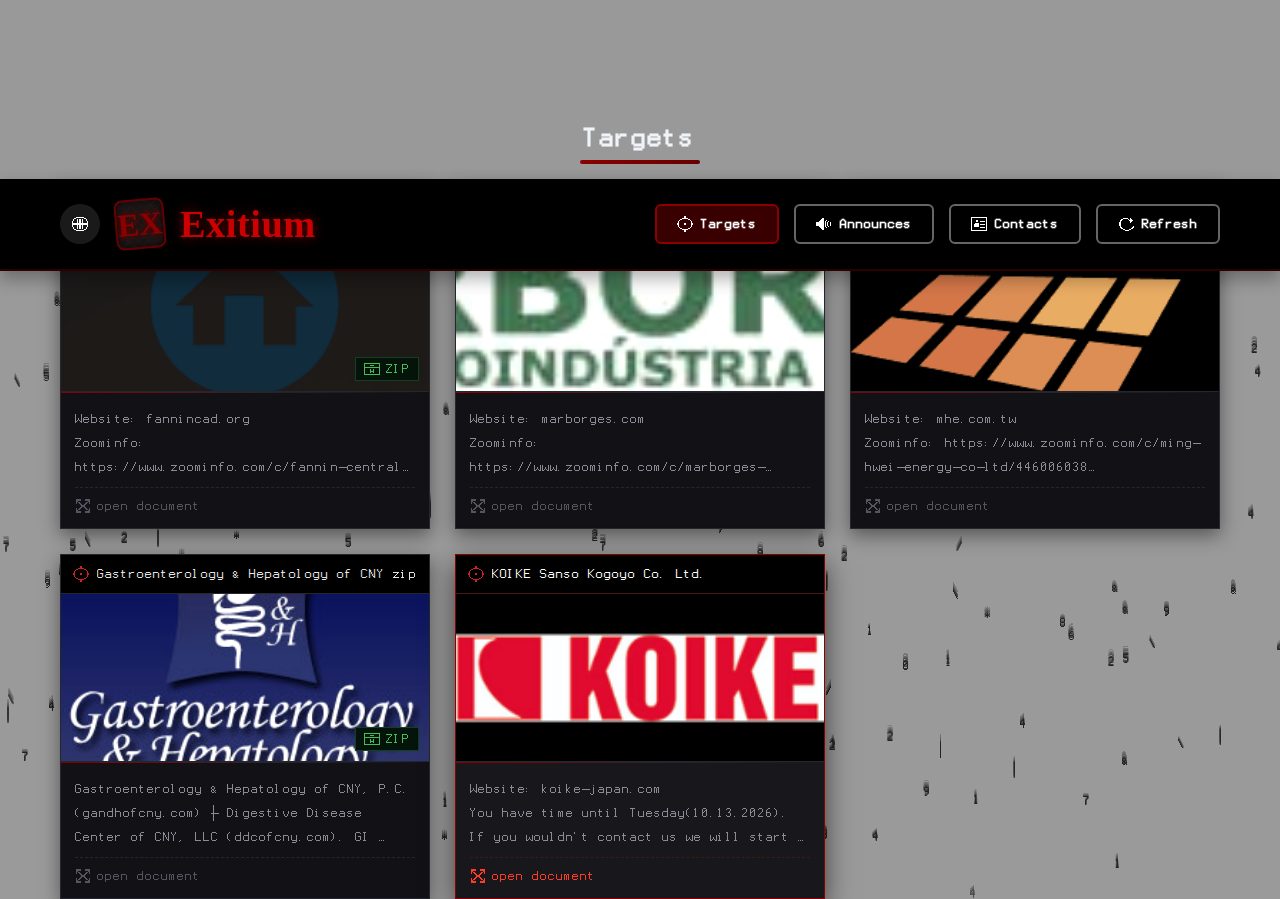
Task: Click the green Agroindústria logo thumbnail
Action: click(x=640, y=331)
